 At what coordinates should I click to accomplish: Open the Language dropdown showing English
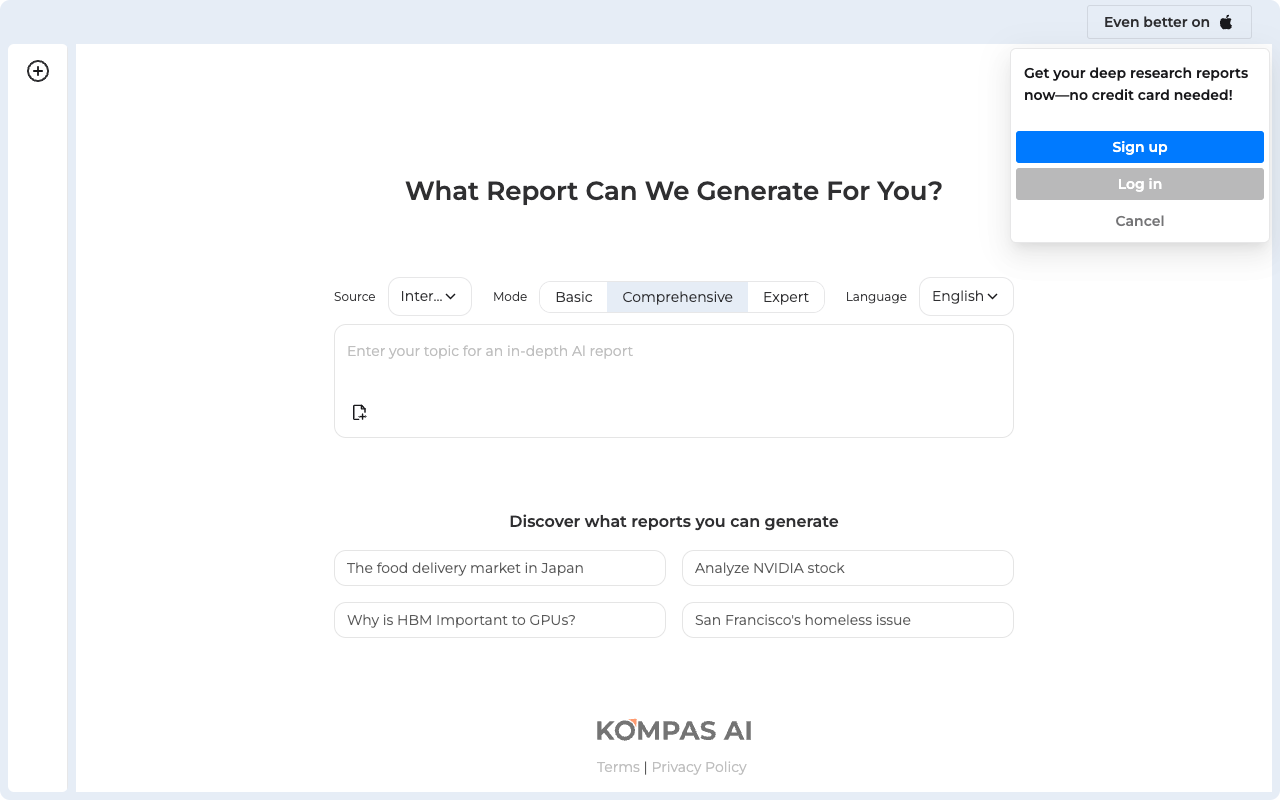pyautogui.click(x=966, y=297)
